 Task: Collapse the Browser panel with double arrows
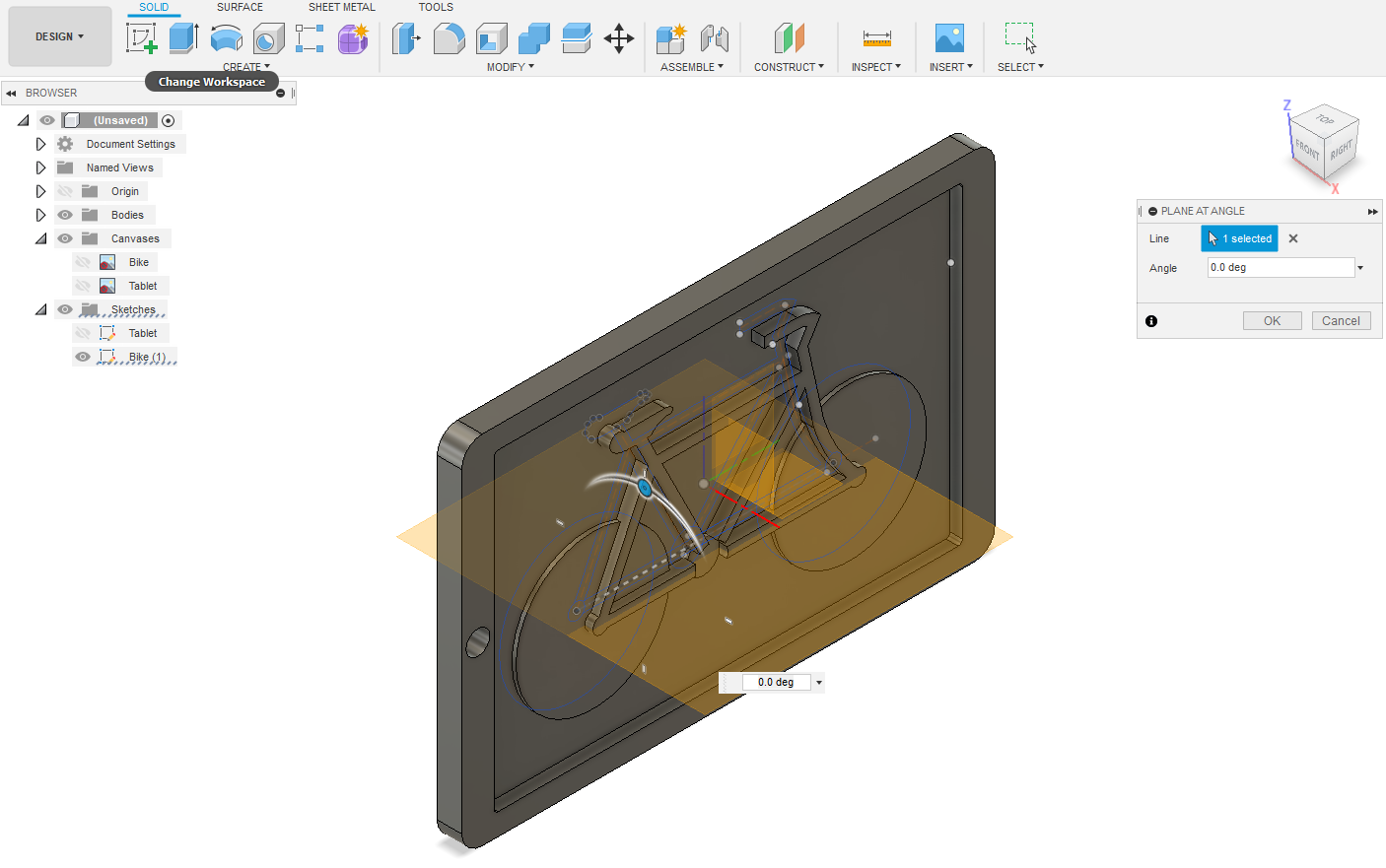pyautogui.click(x=11, y=93)
